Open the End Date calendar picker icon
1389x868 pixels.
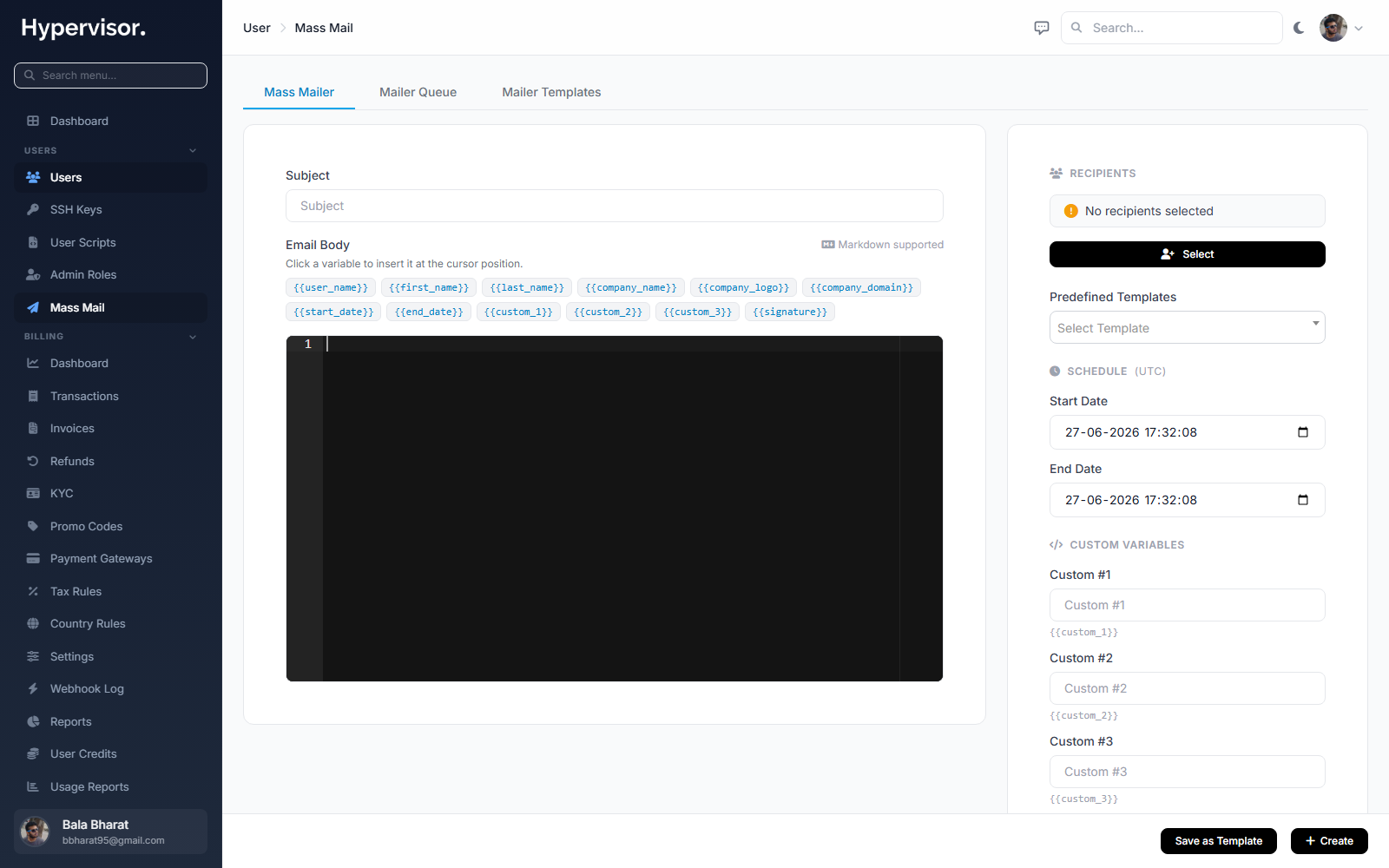(x=1303, y=500)
